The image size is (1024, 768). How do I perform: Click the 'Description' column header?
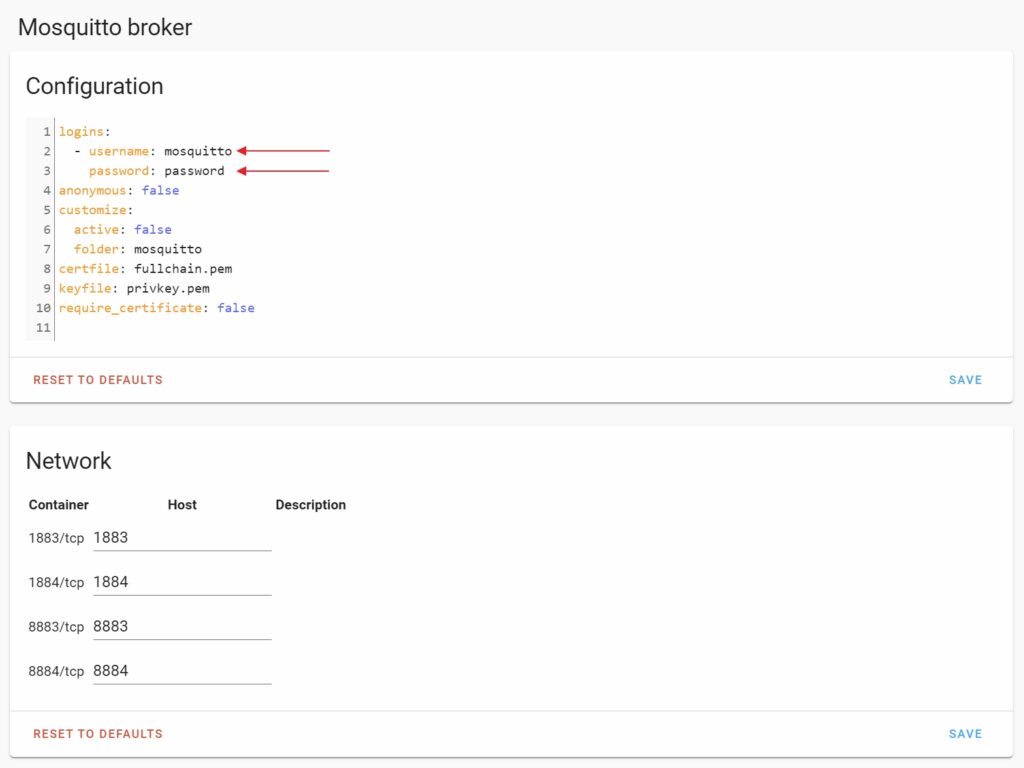pos(310,505)
